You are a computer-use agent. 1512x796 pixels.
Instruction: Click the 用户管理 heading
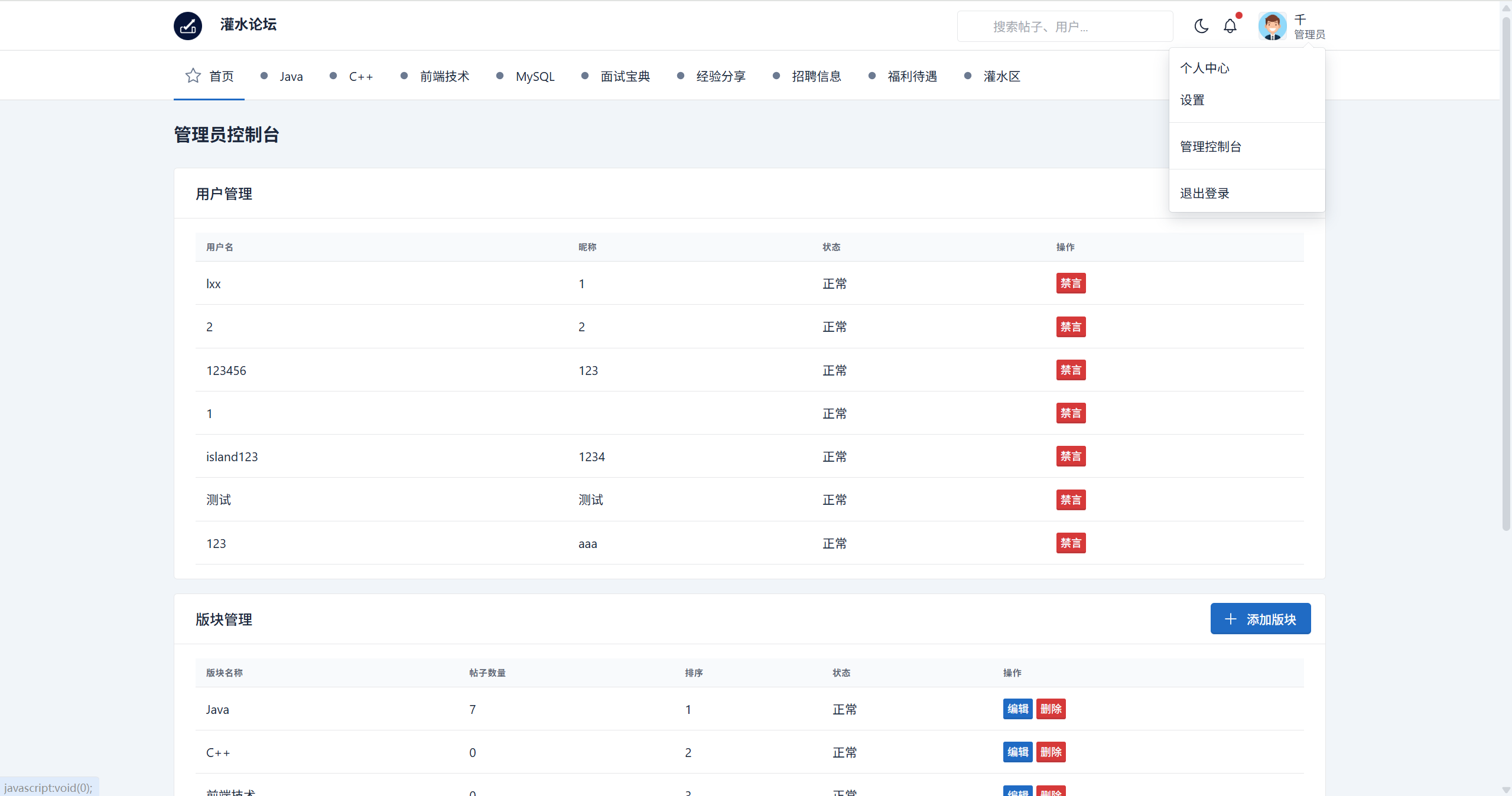(x=224, y=194)
